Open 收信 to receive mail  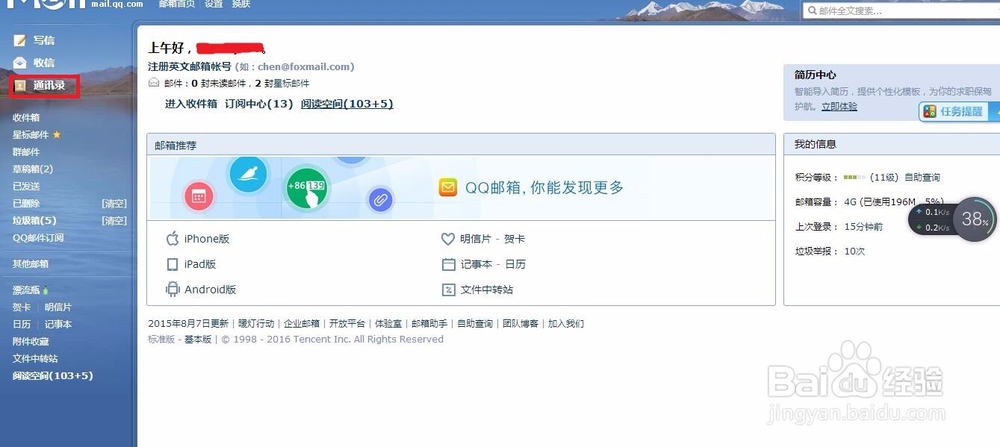tap(44, 62)
